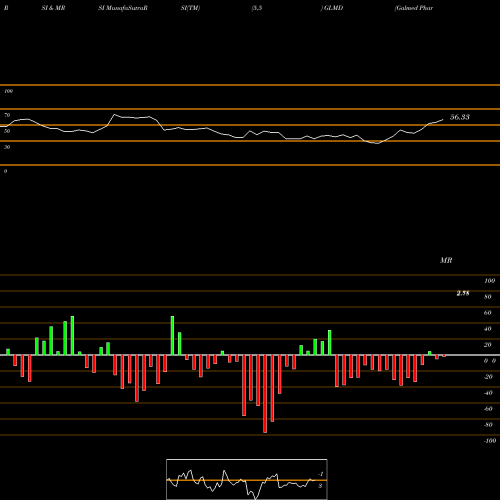Click the 2.78 value in MR panel

pyautogui.click(x=463, y=293)
